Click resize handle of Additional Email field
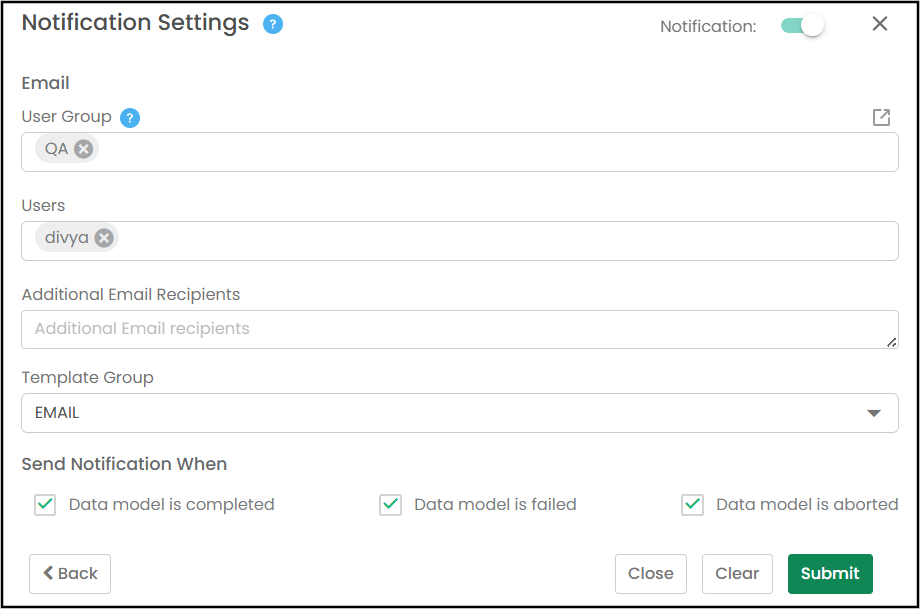 pos(891,343)
